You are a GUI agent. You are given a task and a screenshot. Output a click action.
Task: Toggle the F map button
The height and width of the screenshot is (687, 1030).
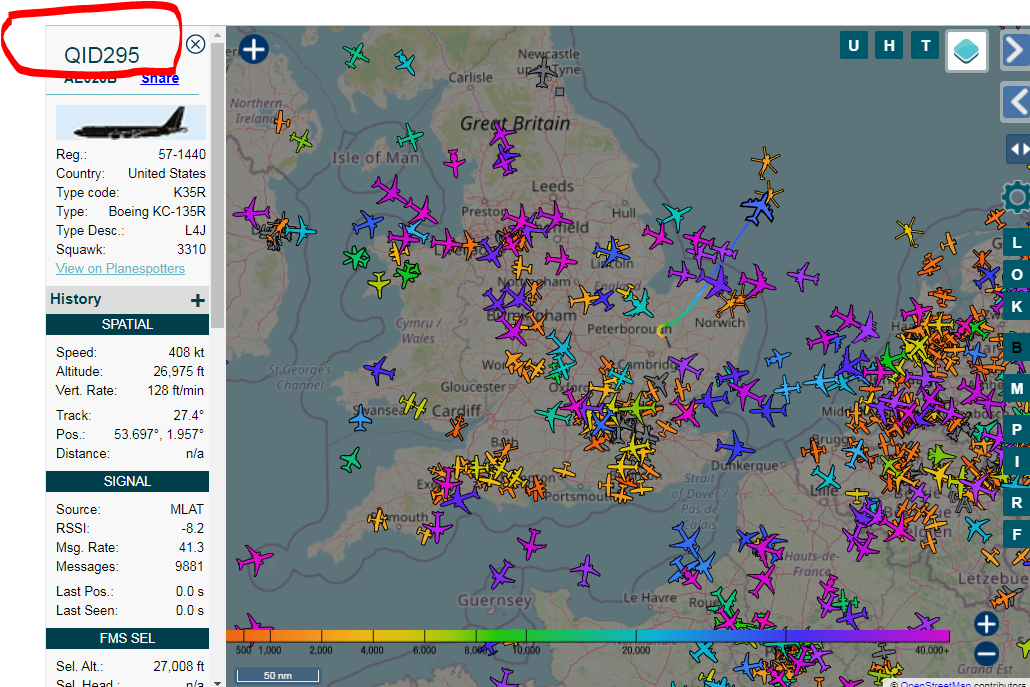point(1017,535)
